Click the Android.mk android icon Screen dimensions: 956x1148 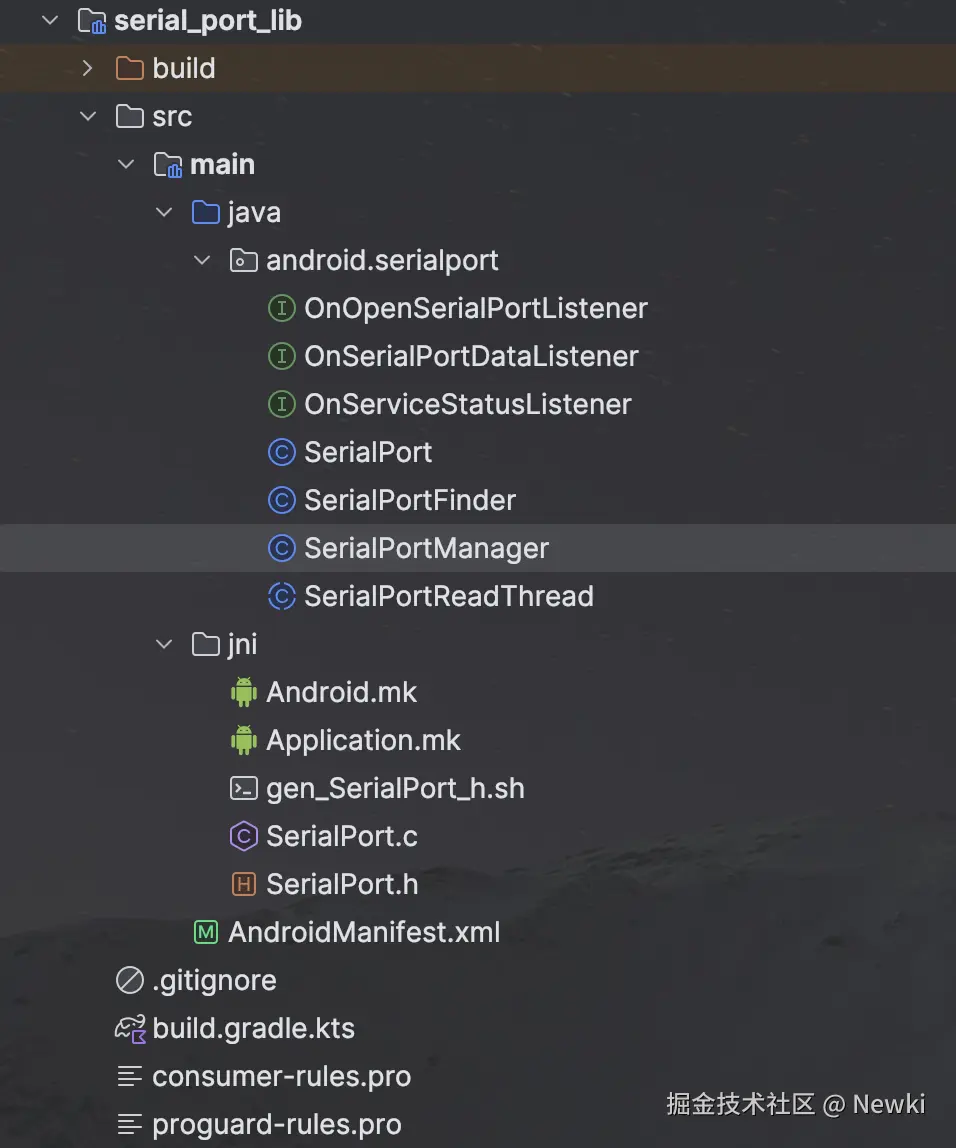pyautogui.click(x=244, y=692)
